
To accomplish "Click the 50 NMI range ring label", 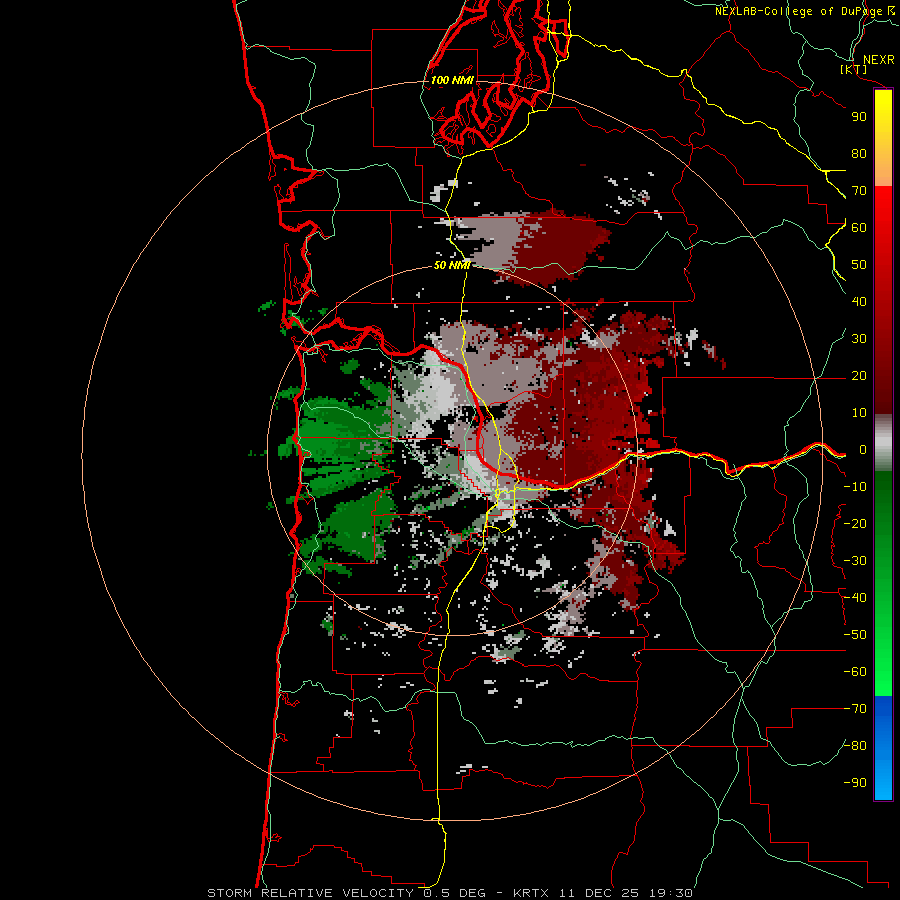I will coord(452,265).
